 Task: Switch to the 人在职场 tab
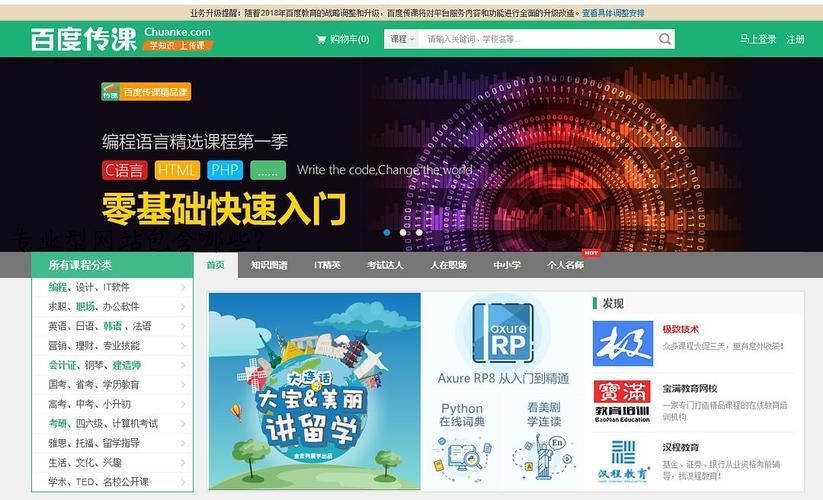pos(448,265)
